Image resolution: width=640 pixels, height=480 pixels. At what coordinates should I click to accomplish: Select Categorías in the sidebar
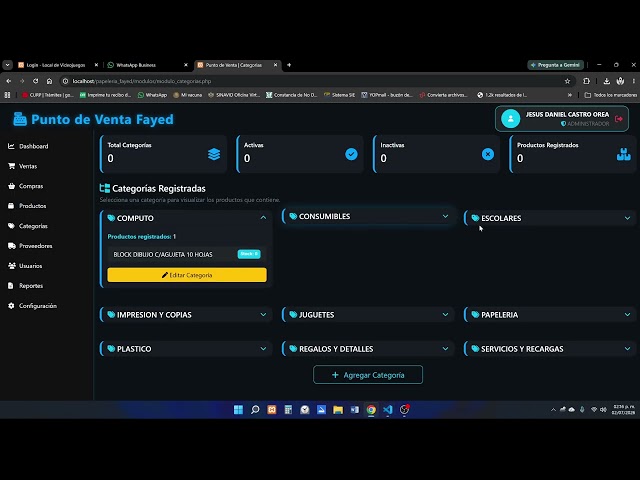pos(28,226)
